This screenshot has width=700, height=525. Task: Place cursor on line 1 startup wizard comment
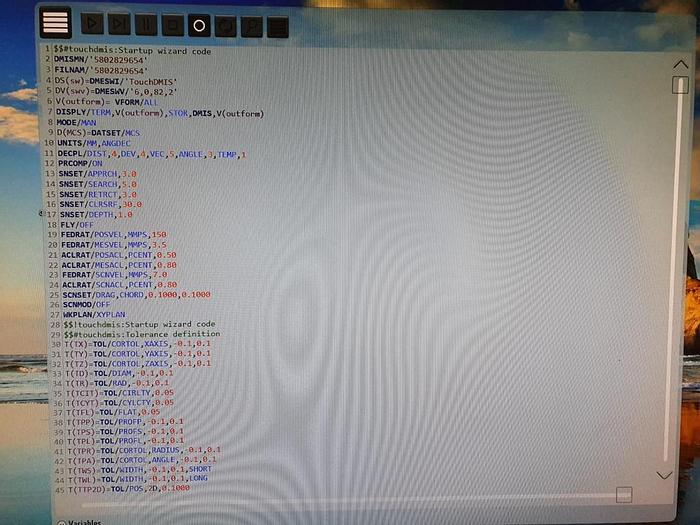pyautogui.click(x=130, y=48)
